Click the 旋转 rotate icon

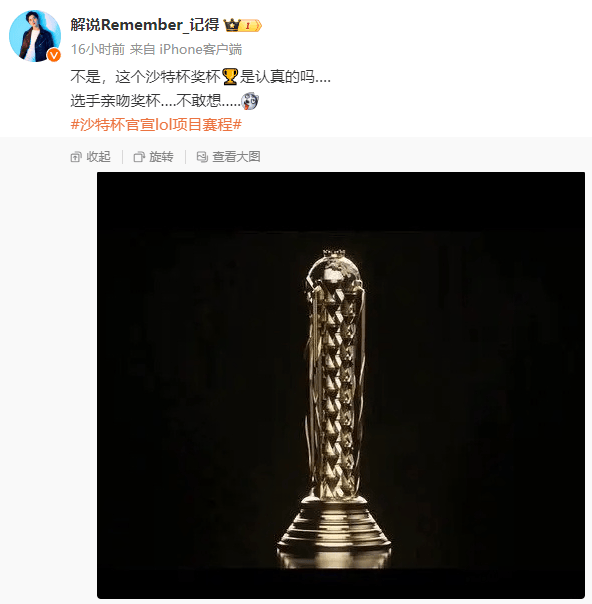(x=139, y=157)
